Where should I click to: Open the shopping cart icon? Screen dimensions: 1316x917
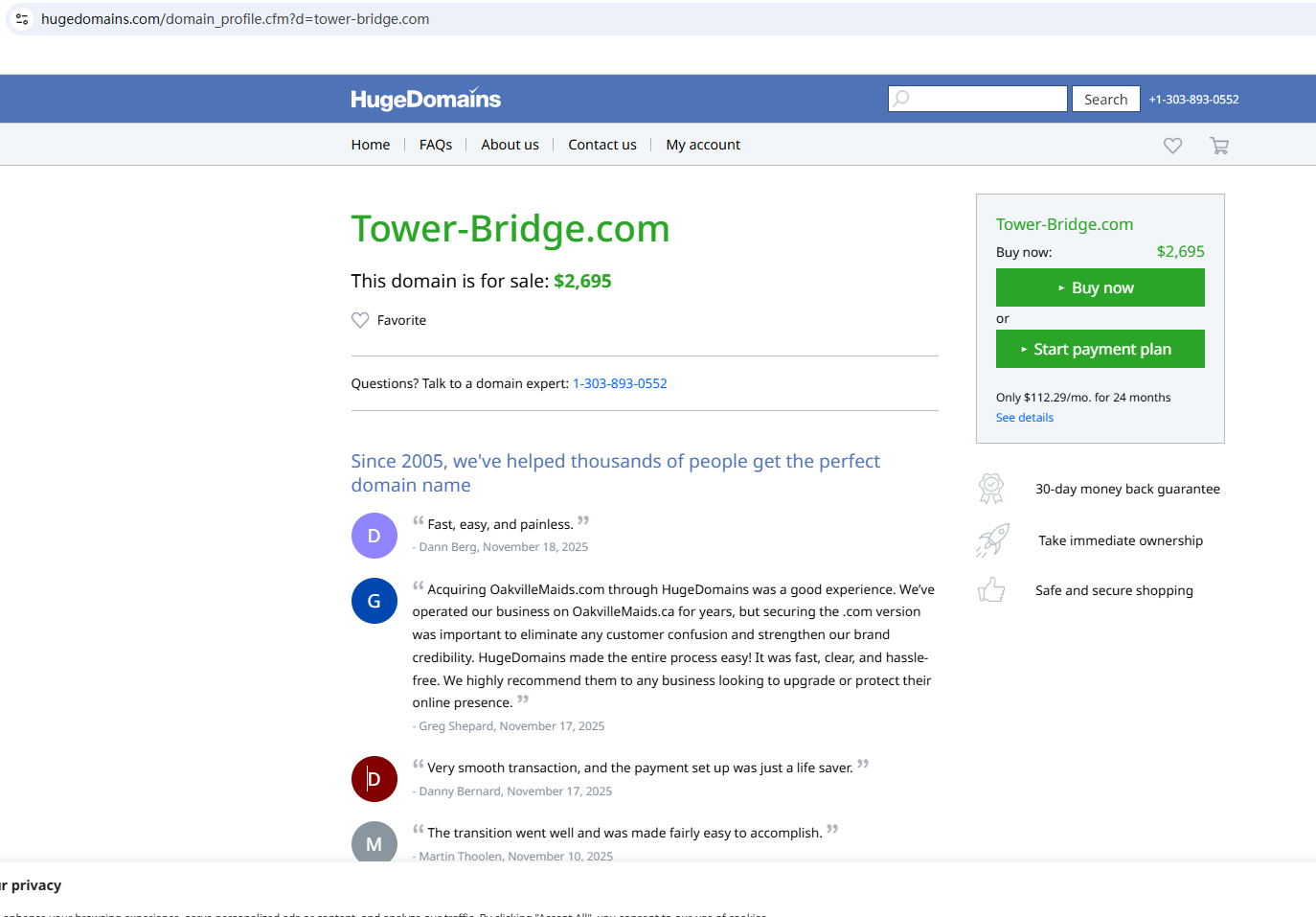[1218, 146]
